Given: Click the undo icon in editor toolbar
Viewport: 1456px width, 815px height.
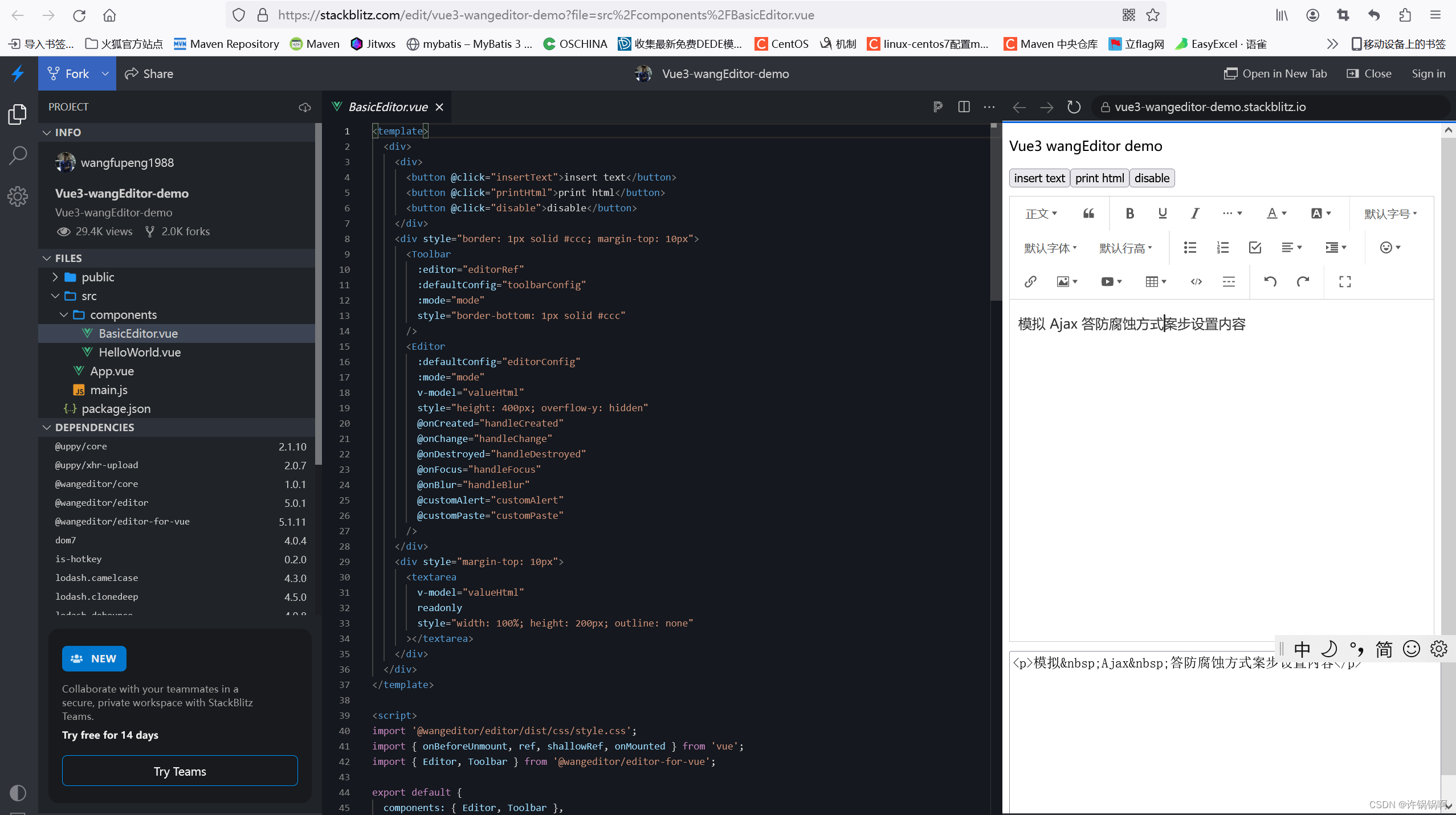Looking at the screenshot, I should [x=1269, y=281].
